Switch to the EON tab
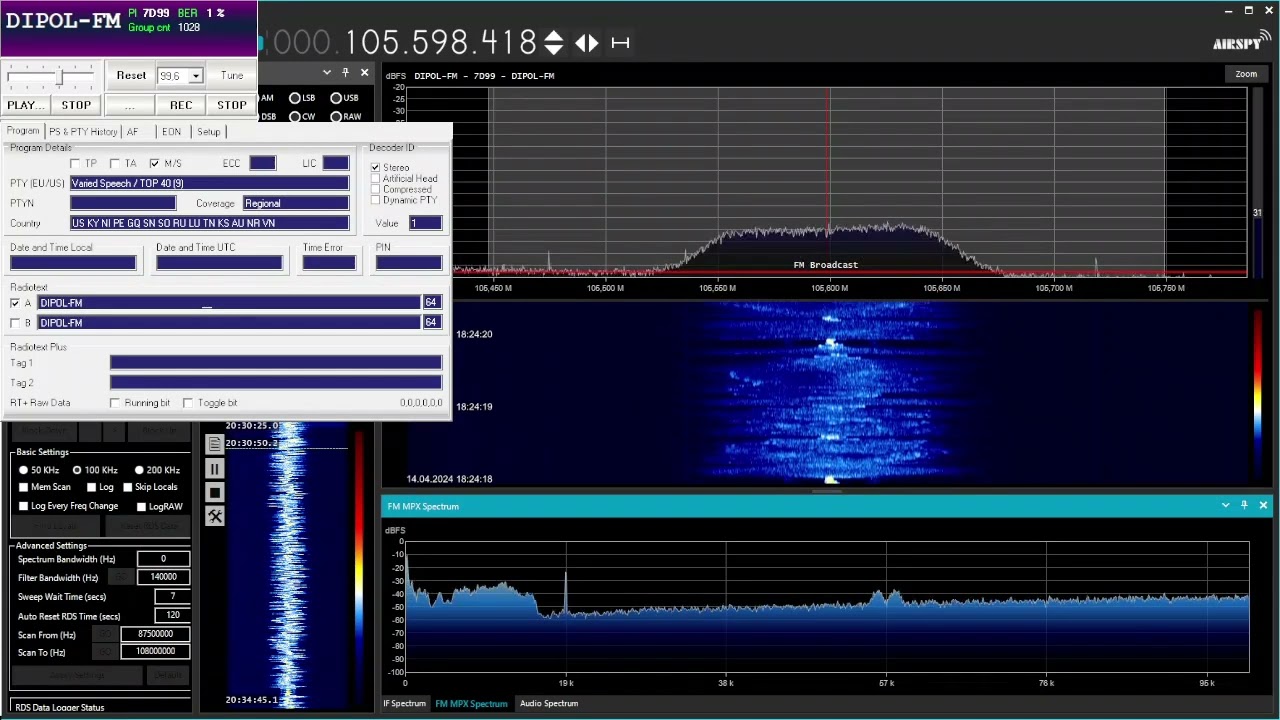 pos(172,132)
